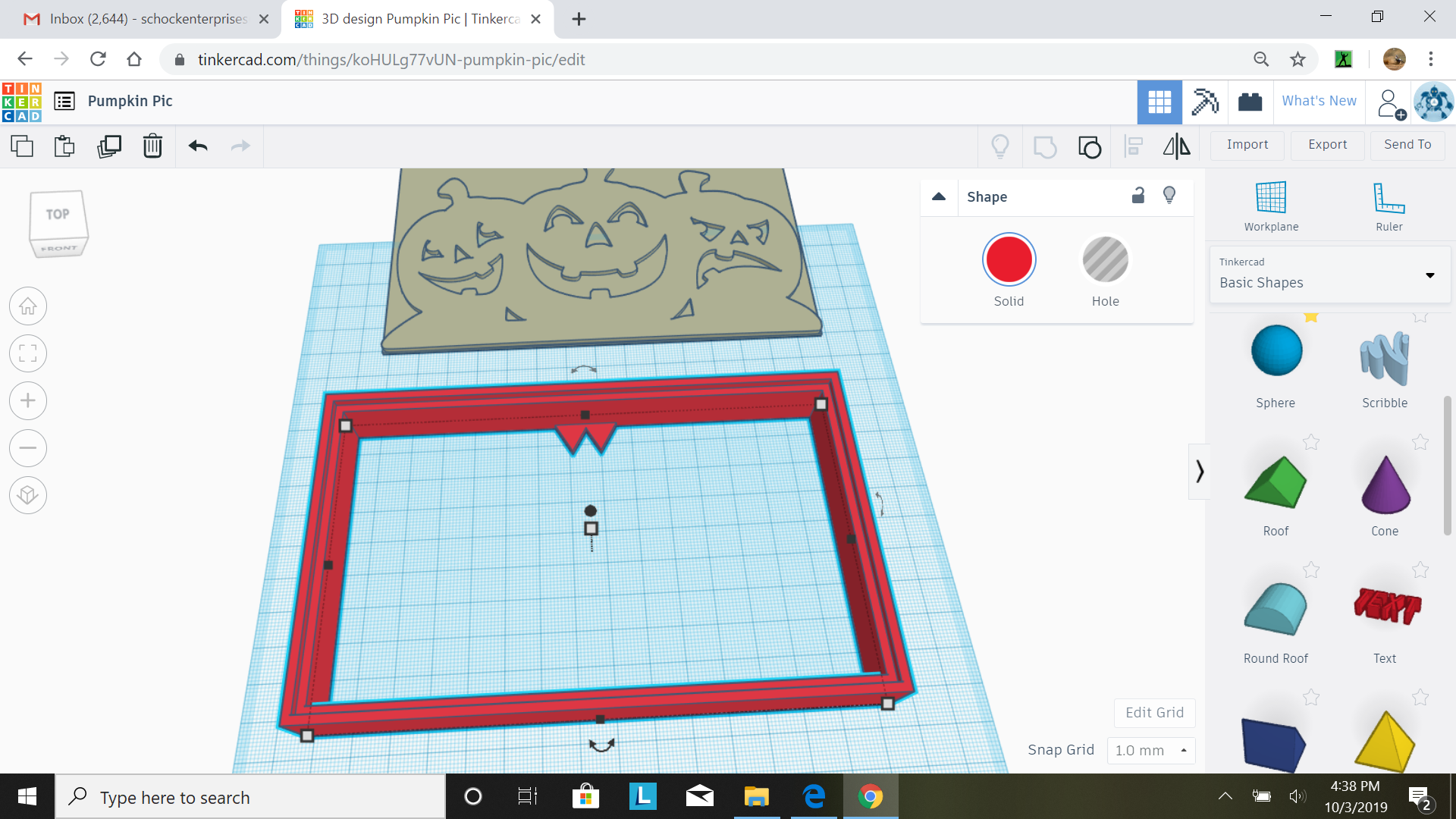The width and height of the screenshot is (1456, 819).
Task: Toggle shape visibility with the lightbulb icon
Action: click(1169, 195)
